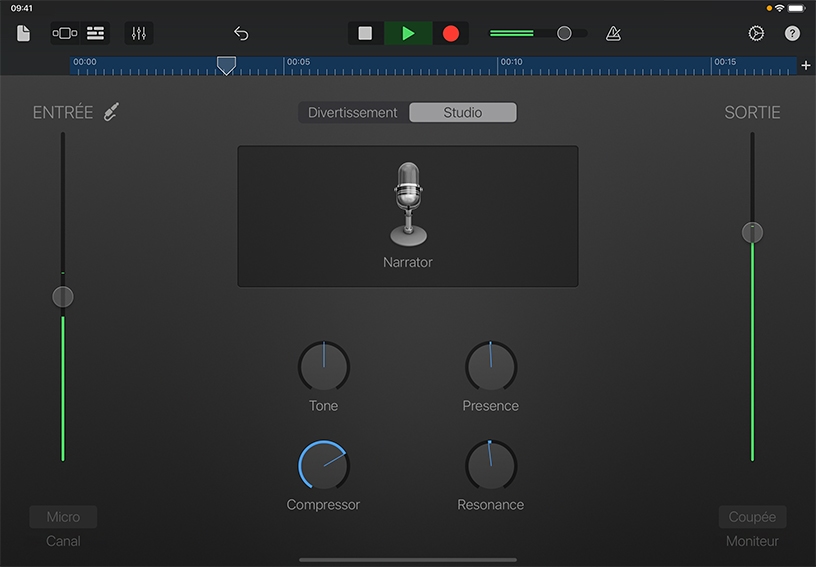Click the Narrator preset name
The width and height of the screenshot is (816, 567).
(x=408, y=262)
